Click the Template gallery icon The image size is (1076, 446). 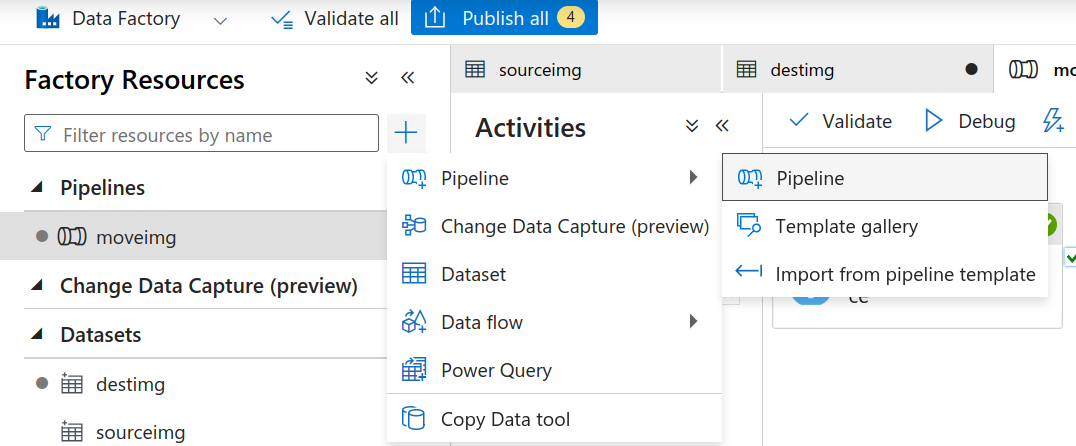pos(749,226)
